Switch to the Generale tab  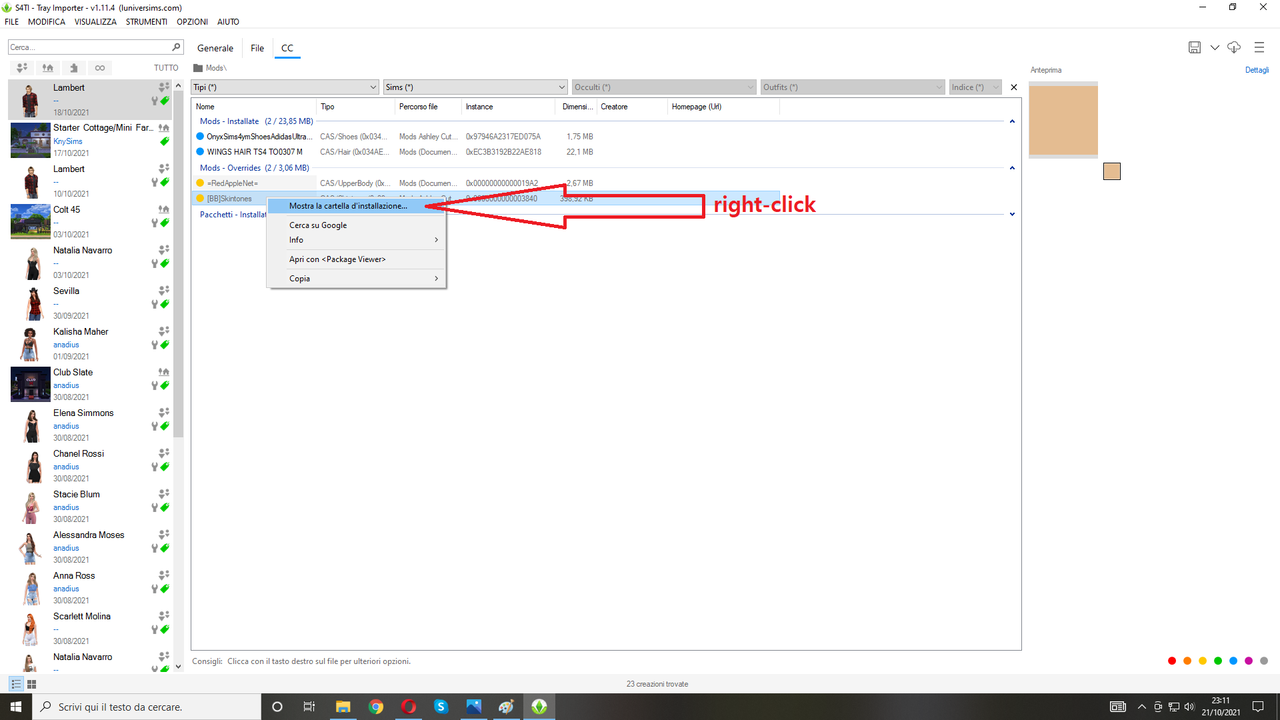tap(215, 47)
